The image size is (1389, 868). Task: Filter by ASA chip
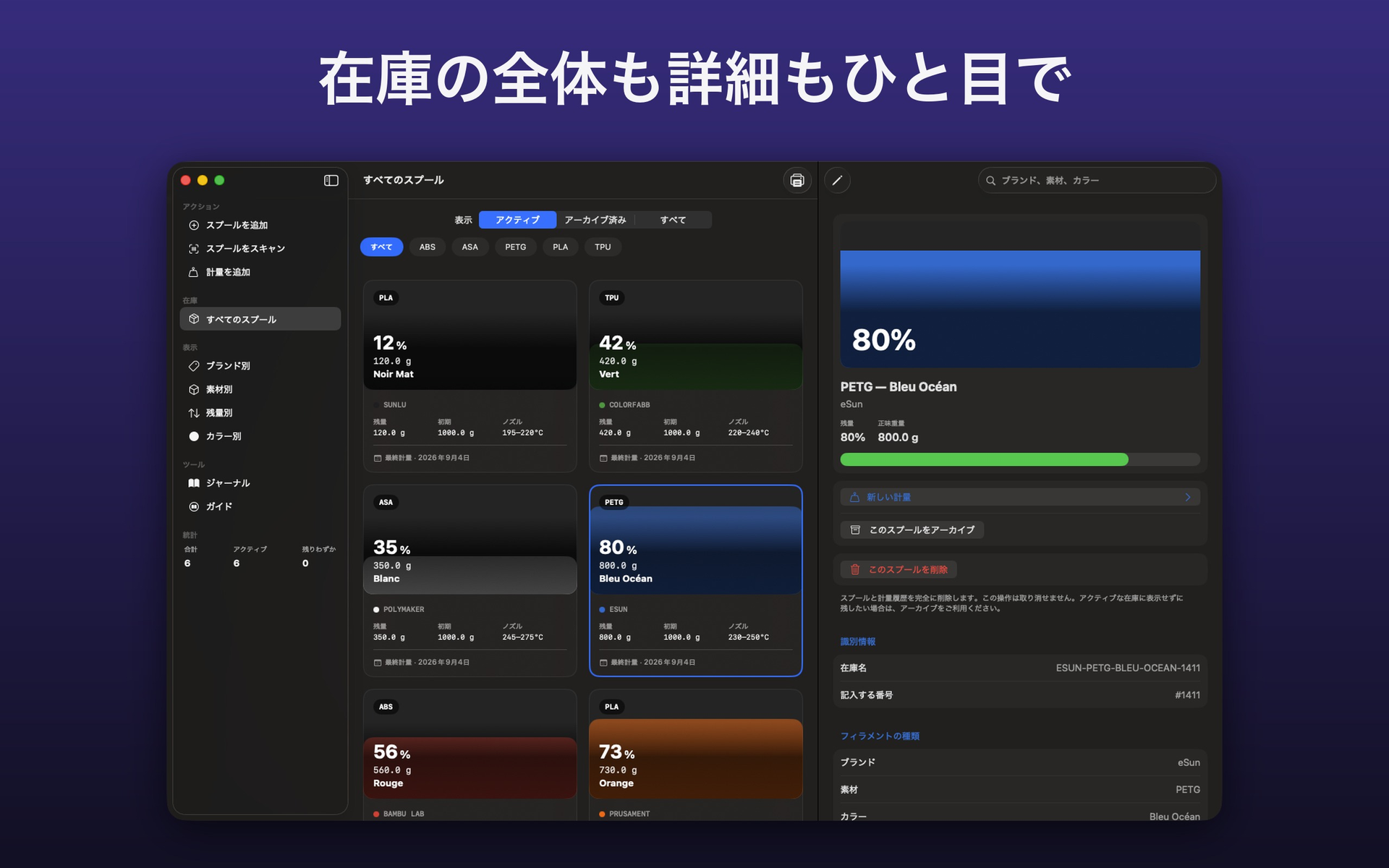coord(470,247)
